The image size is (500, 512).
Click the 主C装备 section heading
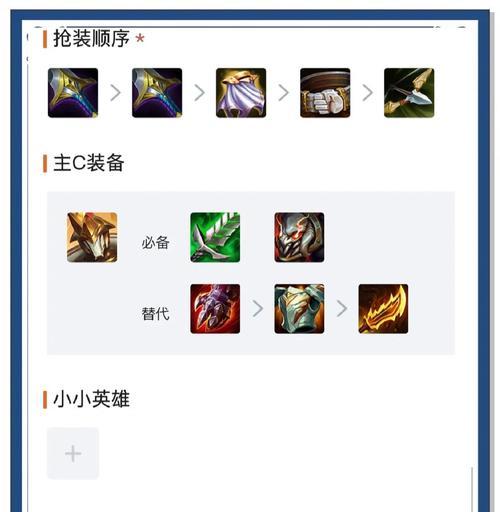point(89,163)
